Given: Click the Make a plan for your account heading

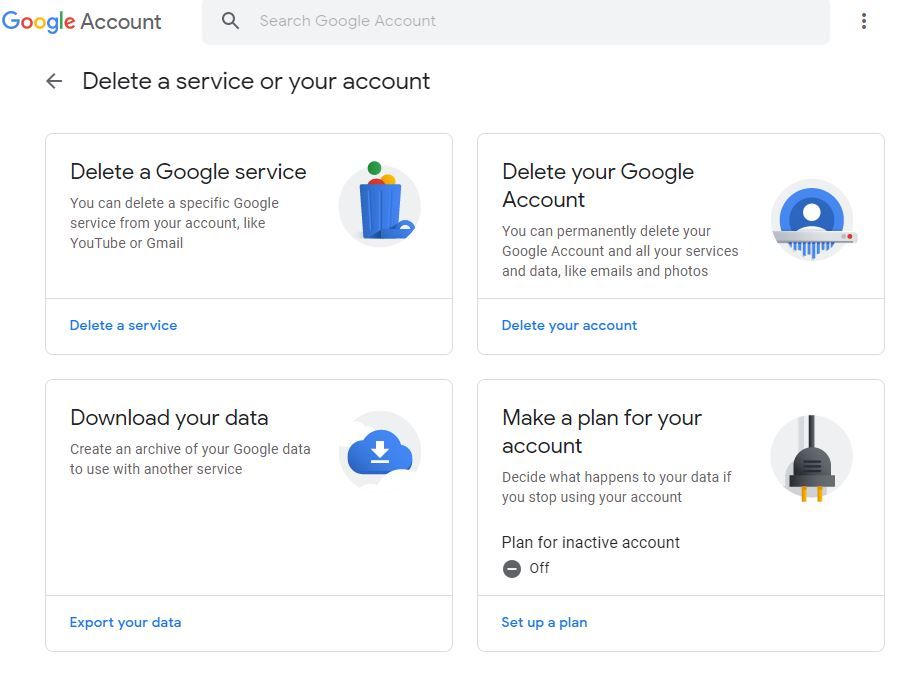Looking at the screenshot, I should pyautogui.click(x=600, y=432).
